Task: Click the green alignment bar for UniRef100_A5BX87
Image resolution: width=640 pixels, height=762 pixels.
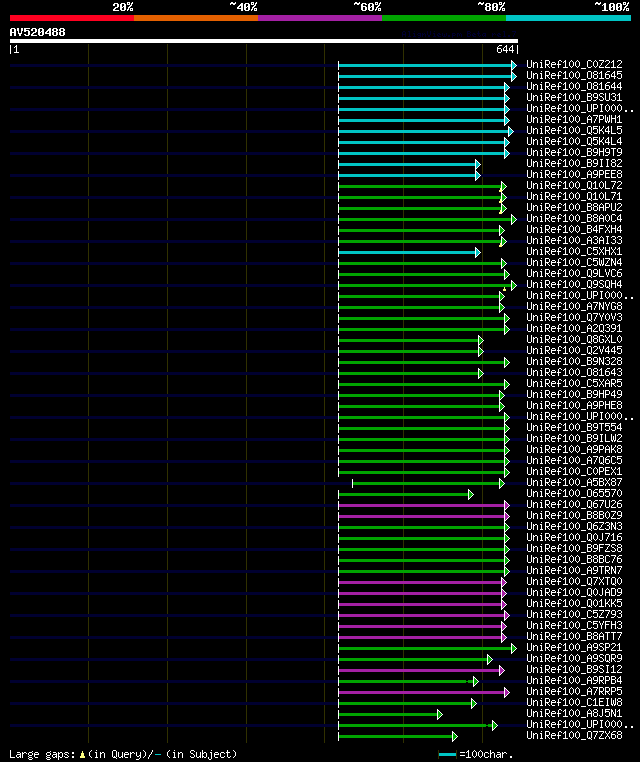Action: point(426,484)
